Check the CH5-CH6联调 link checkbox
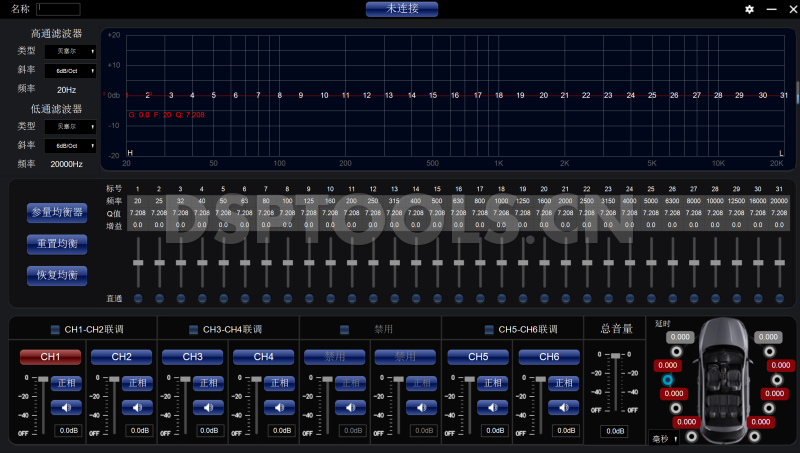Image resolution: width=800 pixels, height=453 pixels. [488, 330]
